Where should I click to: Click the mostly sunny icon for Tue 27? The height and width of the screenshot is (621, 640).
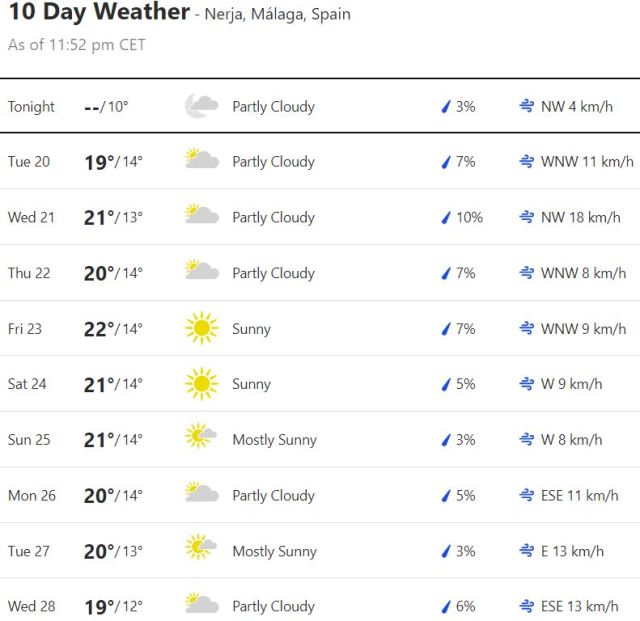(x=201, y=550)
